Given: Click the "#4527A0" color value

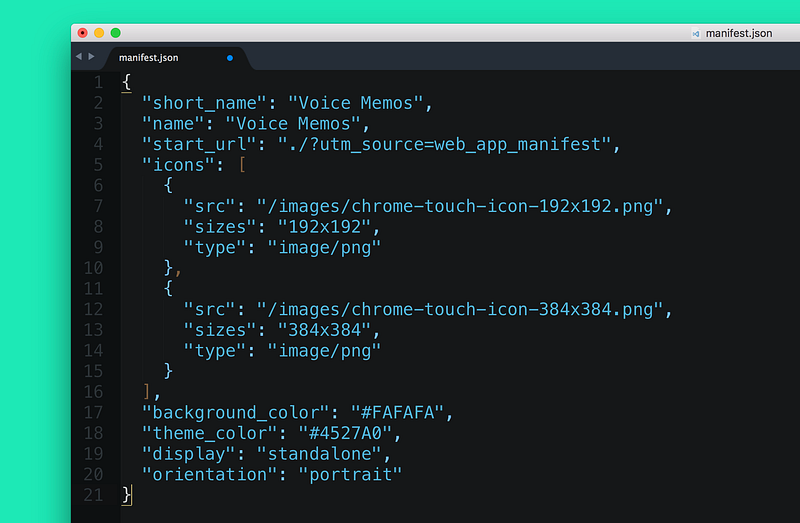Looking at the screenshot, I should tap(345, 433).
